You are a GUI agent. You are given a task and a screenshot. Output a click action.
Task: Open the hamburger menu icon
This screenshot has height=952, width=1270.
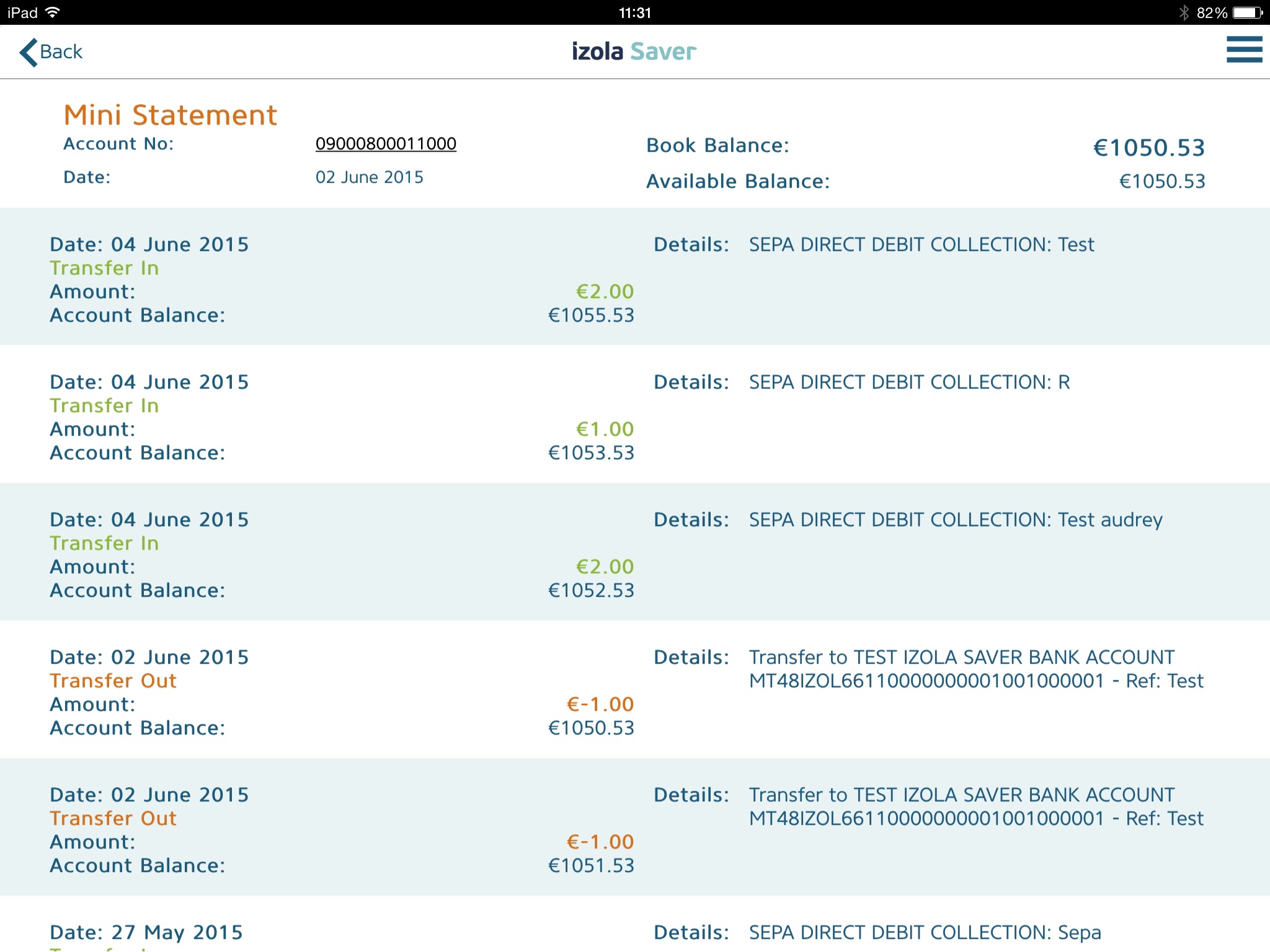(1243, 50)
